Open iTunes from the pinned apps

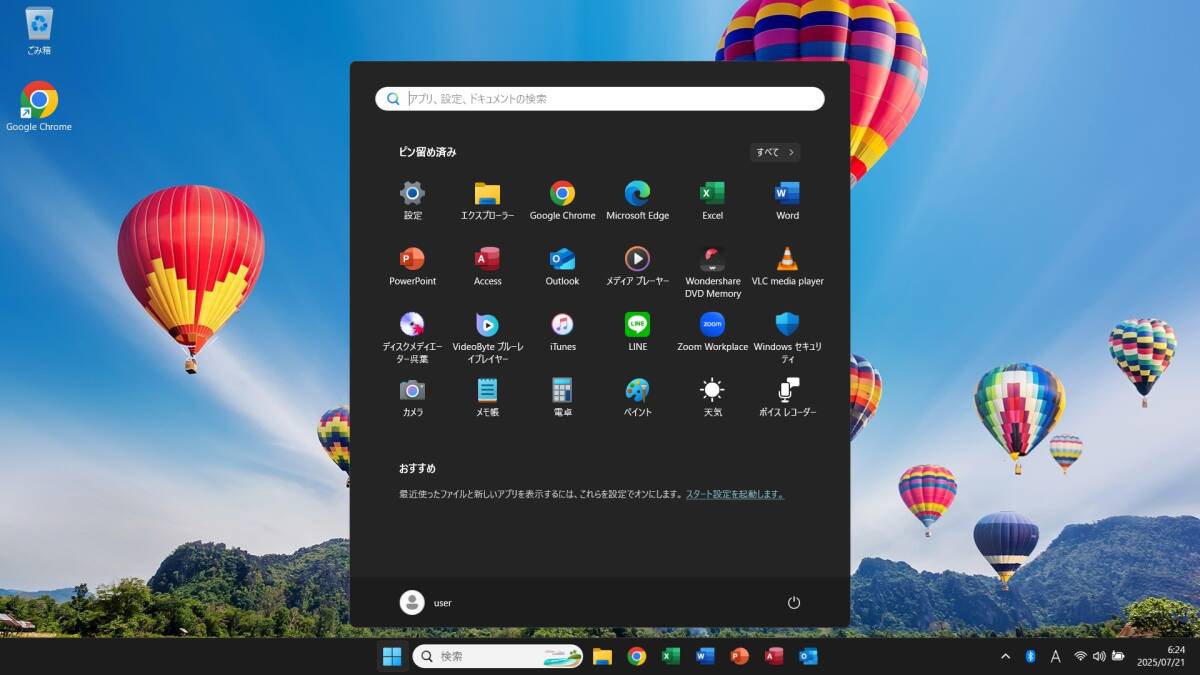click(562, 332)
